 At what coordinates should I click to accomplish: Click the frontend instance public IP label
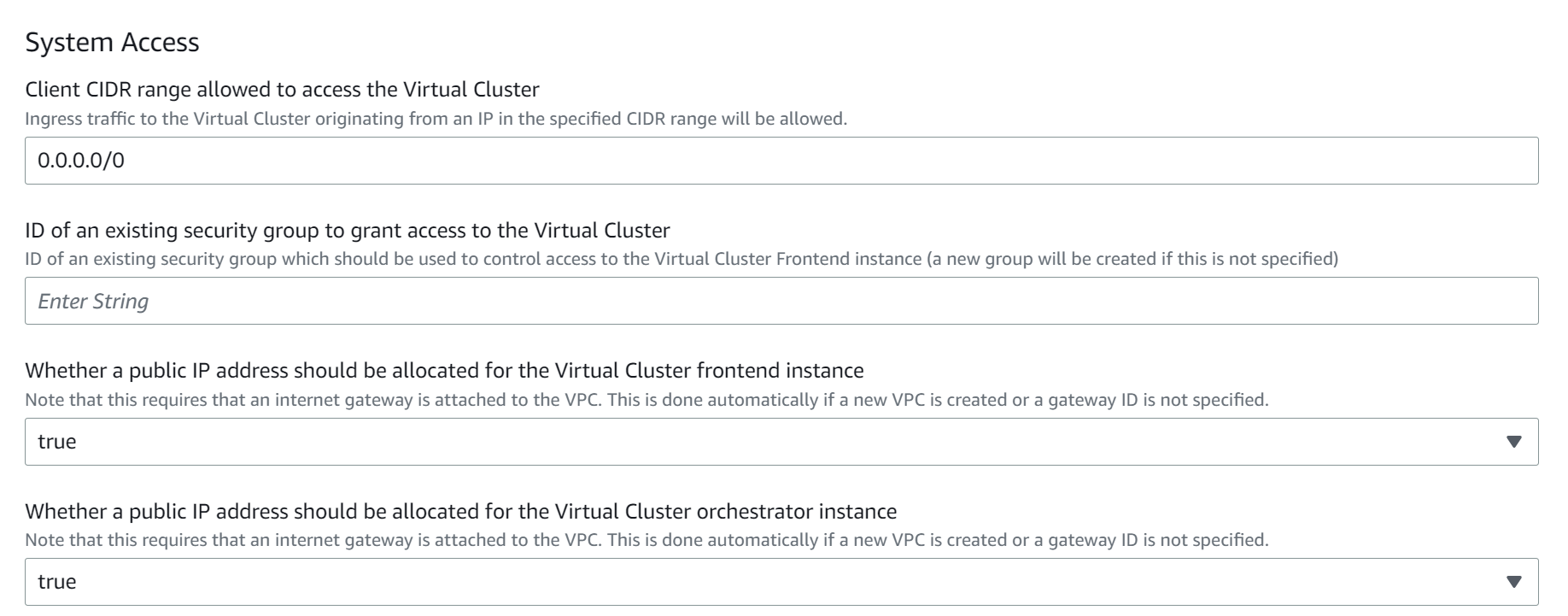click(x=444, y=371)
